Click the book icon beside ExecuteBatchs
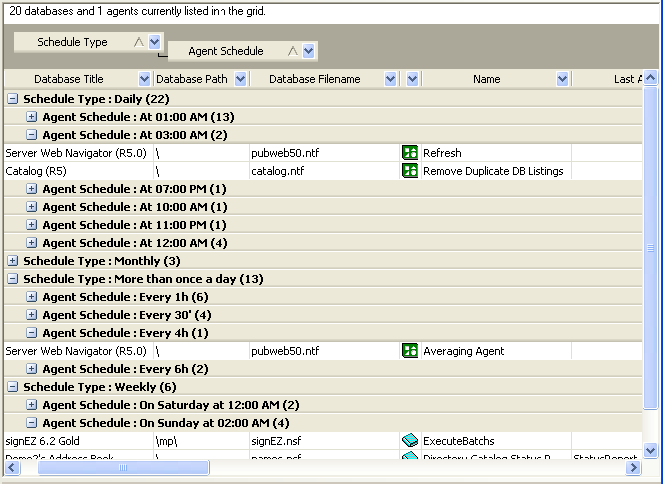Image resolution: width=663 pixels, height=484 pixels. click(x=409, y=441)
